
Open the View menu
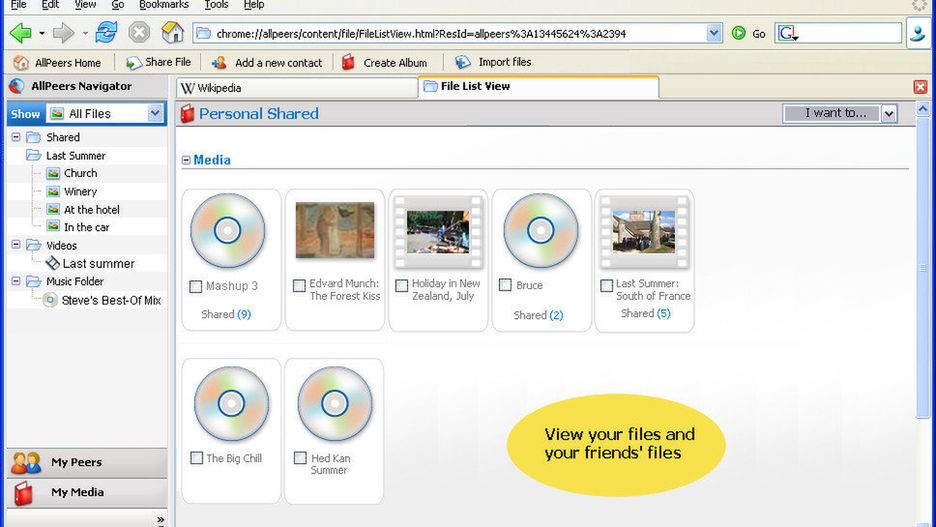pos(85,5)
